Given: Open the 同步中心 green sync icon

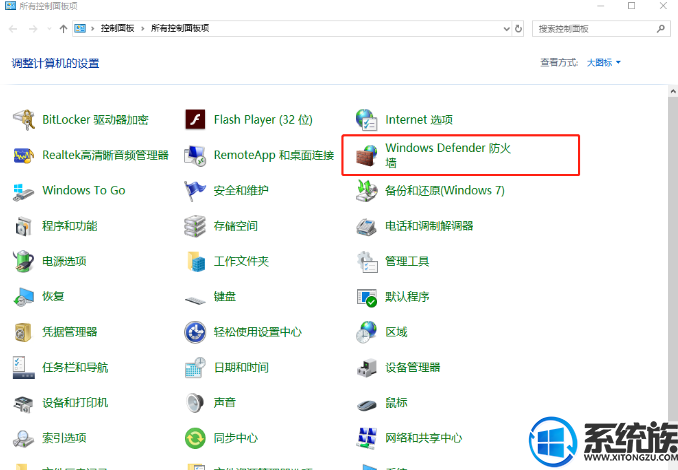Looking at the screenshot, I should click(x=195, y=439).
